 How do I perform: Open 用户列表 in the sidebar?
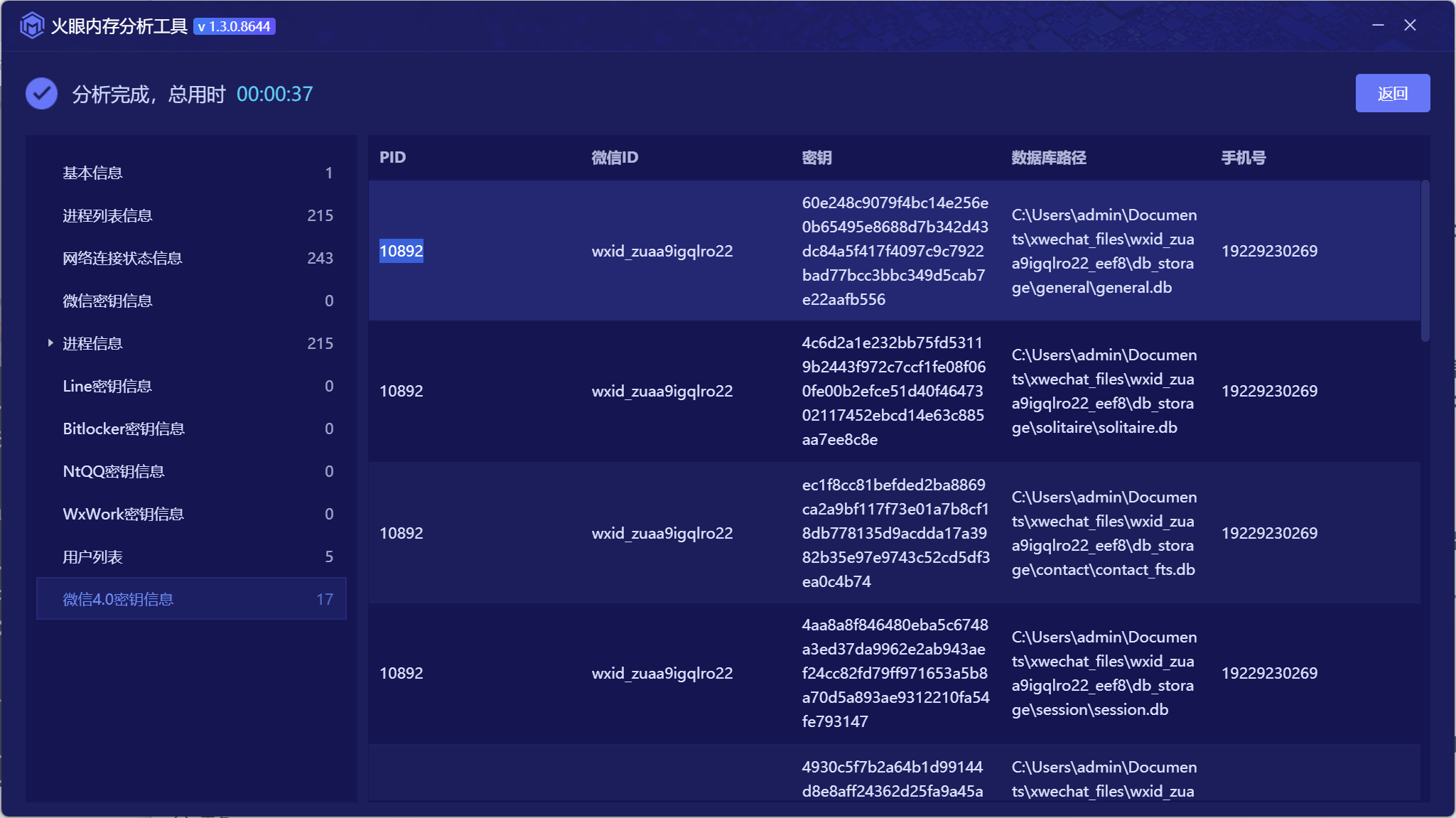click(x=93, y=557)
